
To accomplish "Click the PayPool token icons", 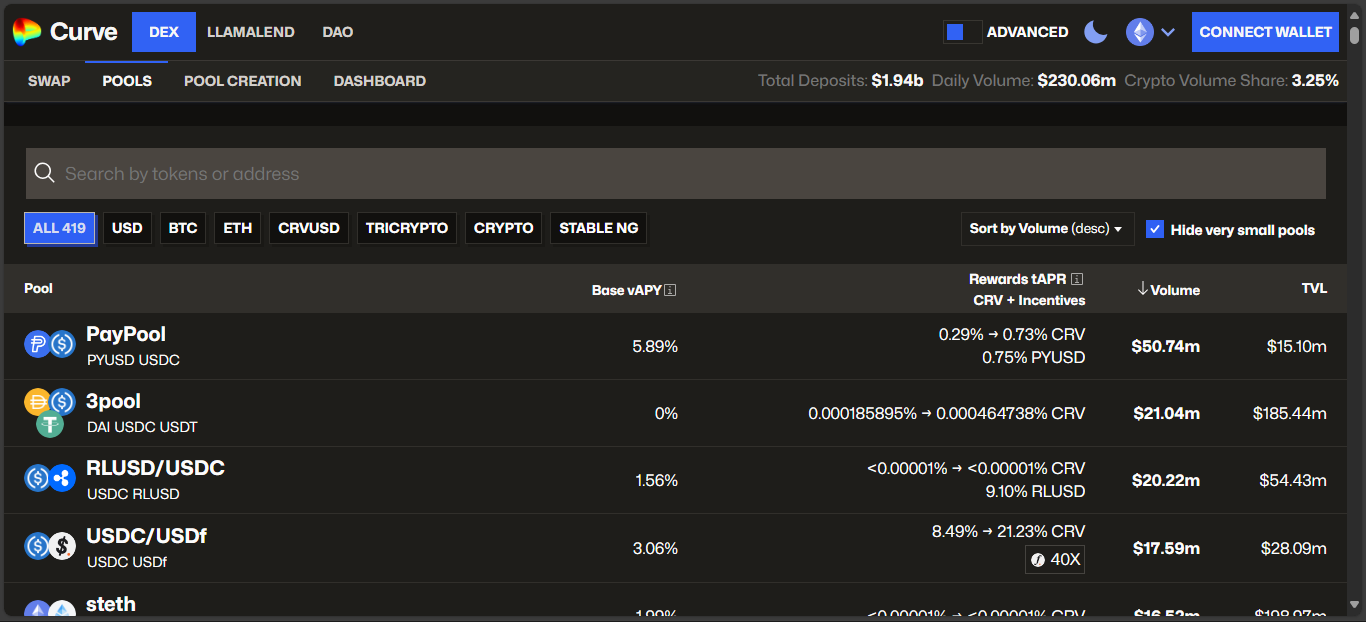I will 50,345.
